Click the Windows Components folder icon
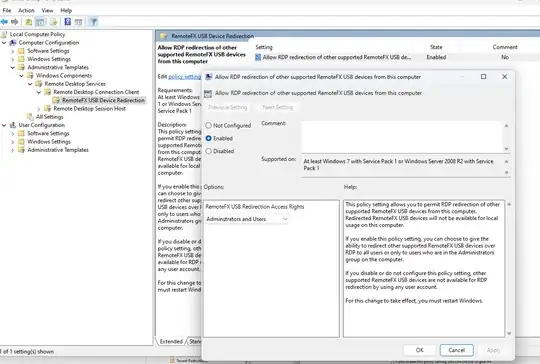 [x=30, y=75]
